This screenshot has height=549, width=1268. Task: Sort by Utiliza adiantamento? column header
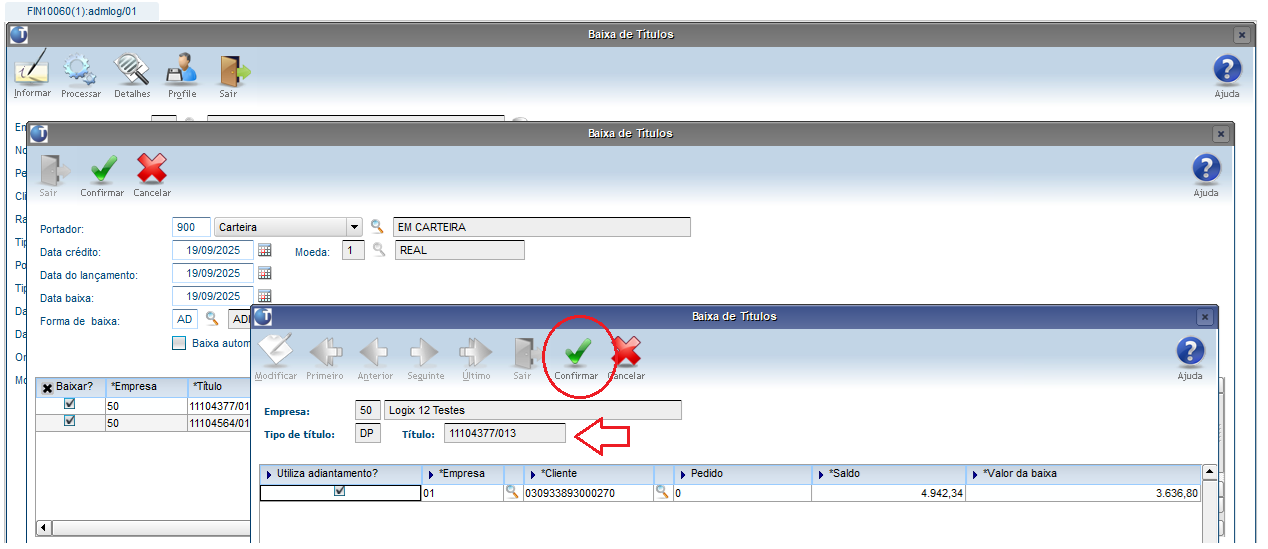340,473
